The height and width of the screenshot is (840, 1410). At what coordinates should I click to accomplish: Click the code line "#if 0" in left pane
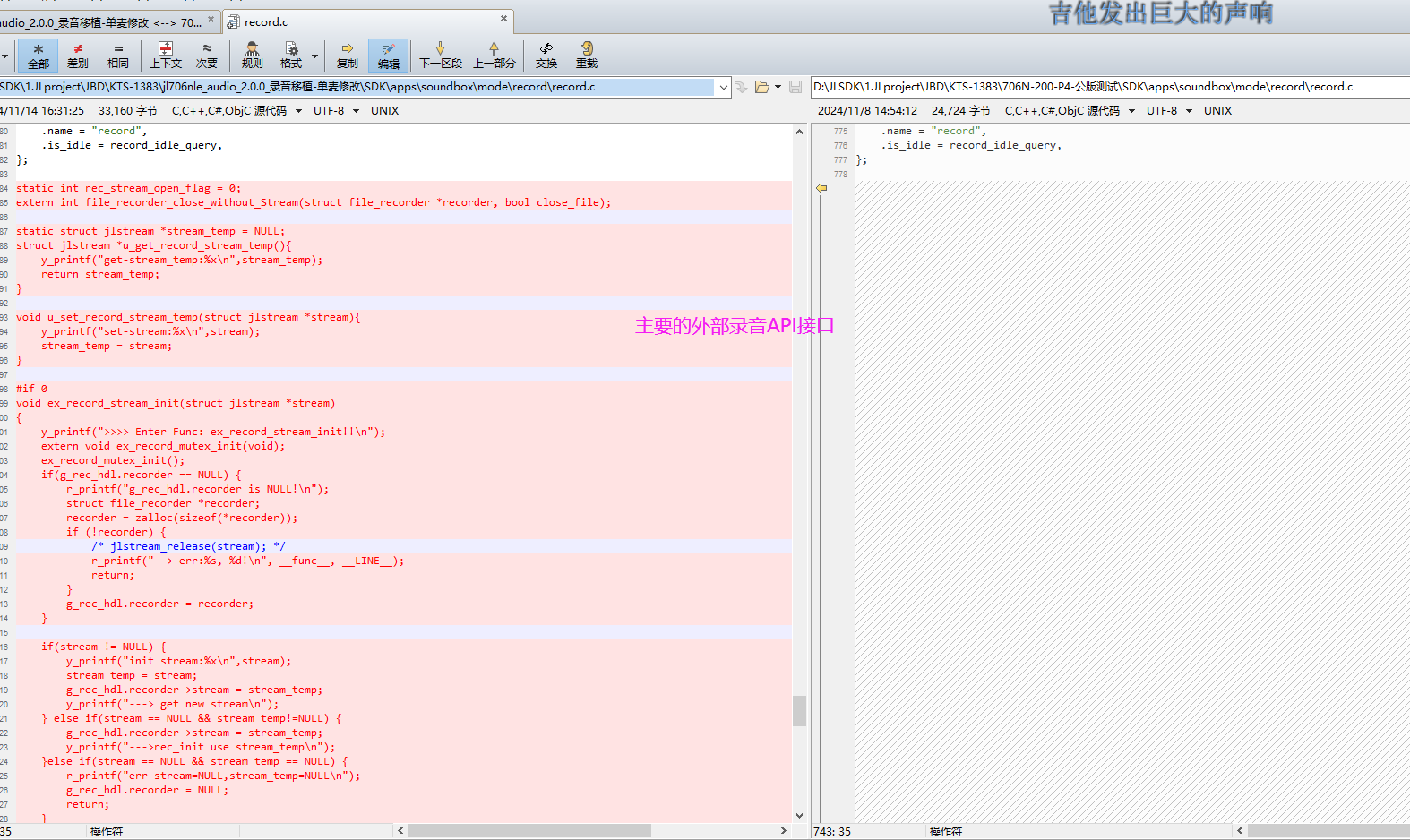click(x=31, y=389)
